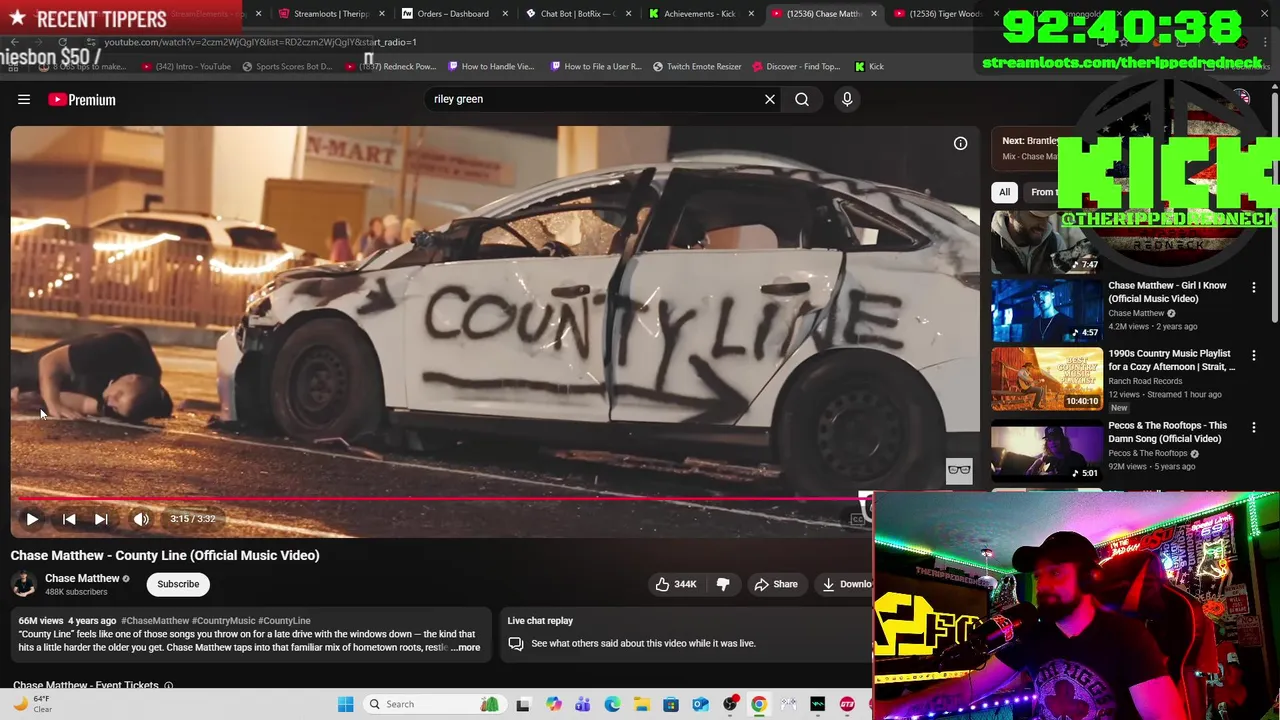The image size is (1280, 720).
Task: Subscribe to Chase Matthew channel
Action: click(178, 584)
